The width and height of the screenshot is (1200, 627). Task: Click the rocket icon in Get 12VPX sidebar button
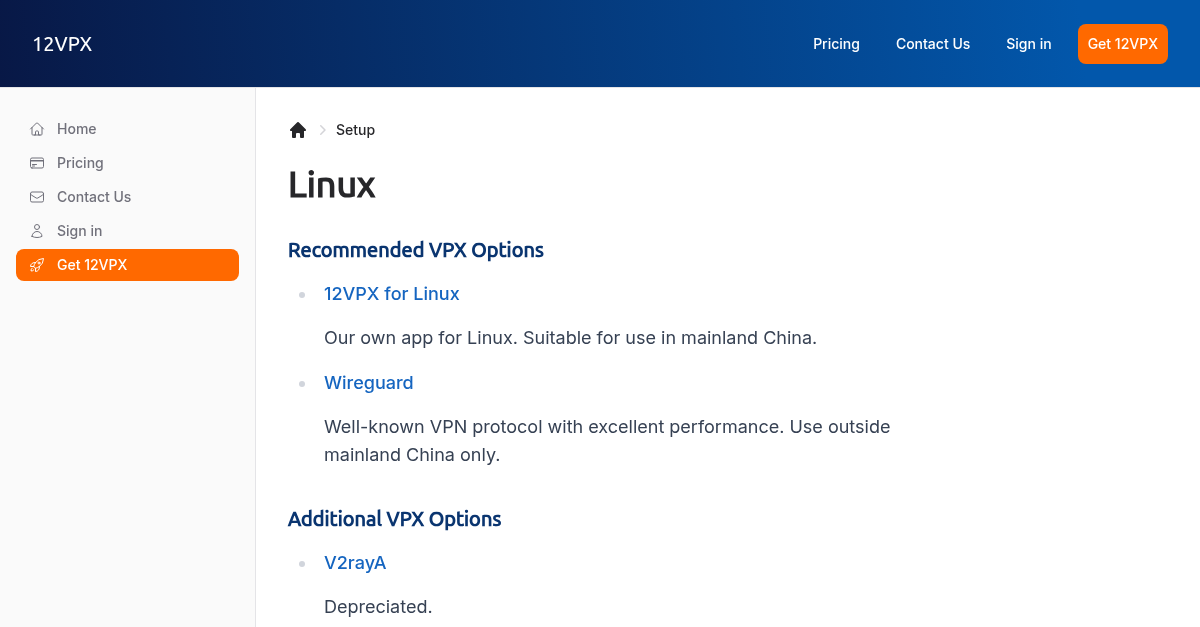pyautogui.click(x=37, y=265)
